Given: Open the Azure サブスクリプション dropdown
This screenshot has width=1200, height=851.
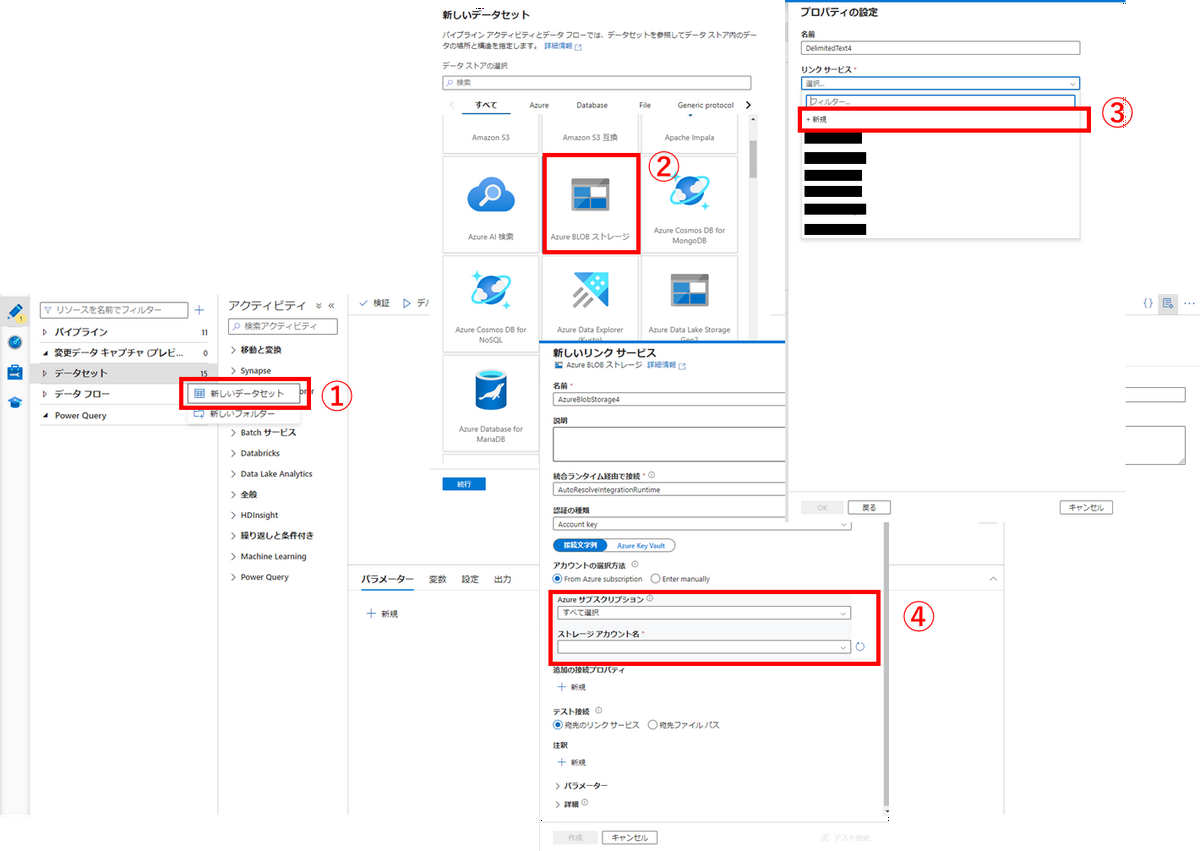Looking at the screenshot, I should [x=704, y=613].
